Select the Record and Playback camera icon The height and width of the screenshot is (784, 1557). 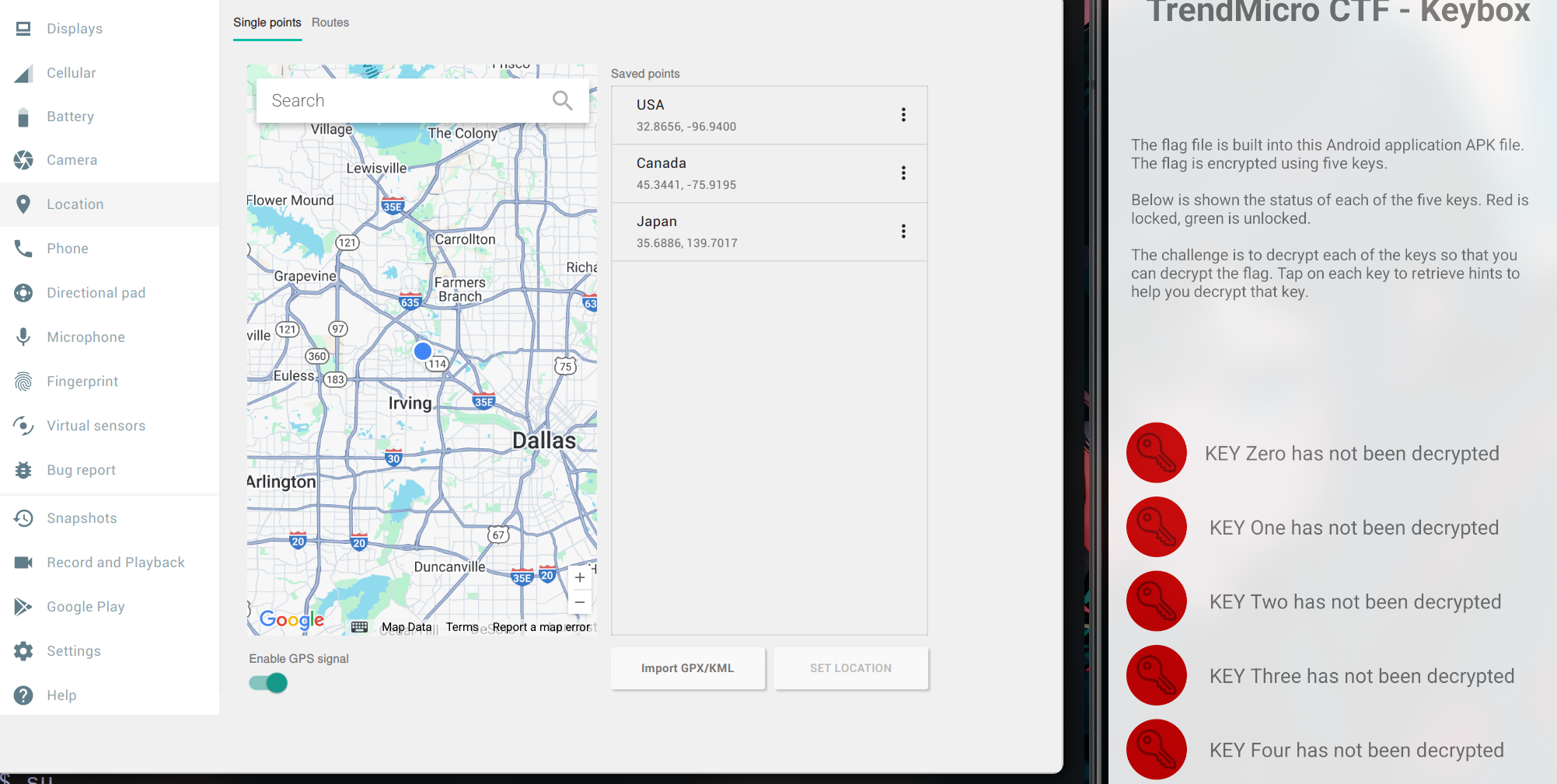tap(23, 563)
